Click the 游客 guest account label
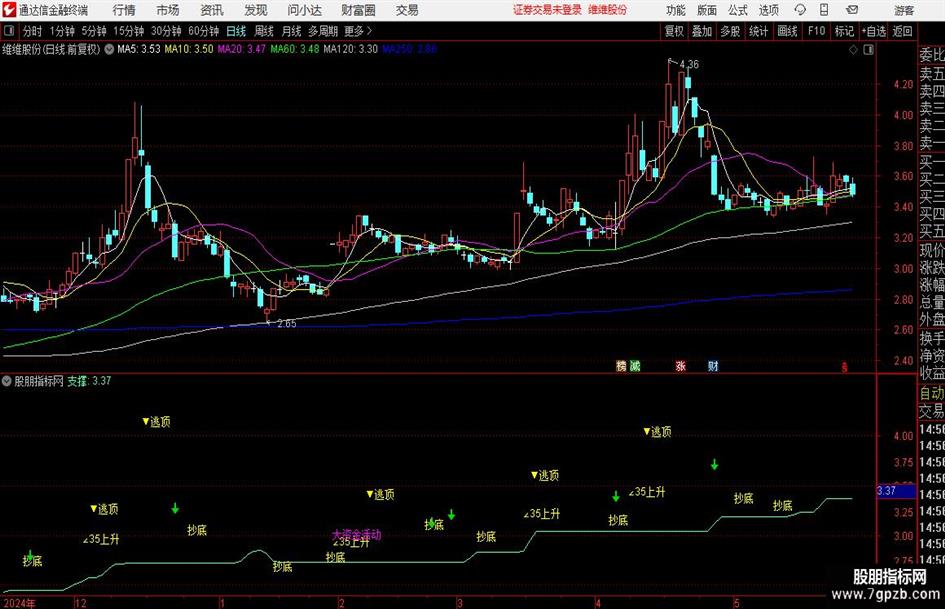This screenshot has width=945, height=609. click(904, 10)
